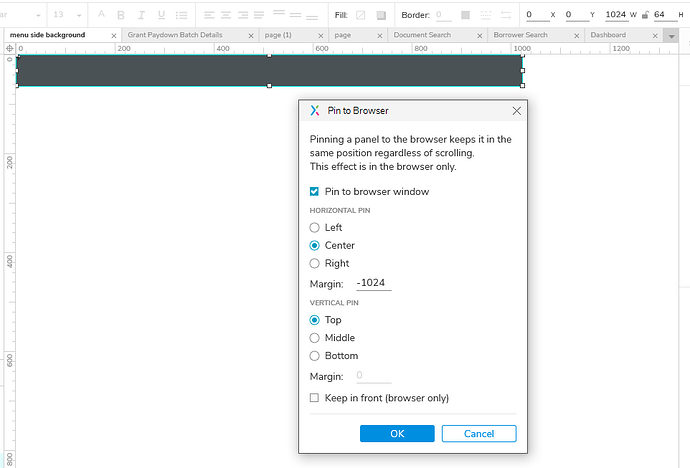Click the width field showing 1024
Image resolution: width=690 pixels, height=468 pixels.
[x=616, y=15]
